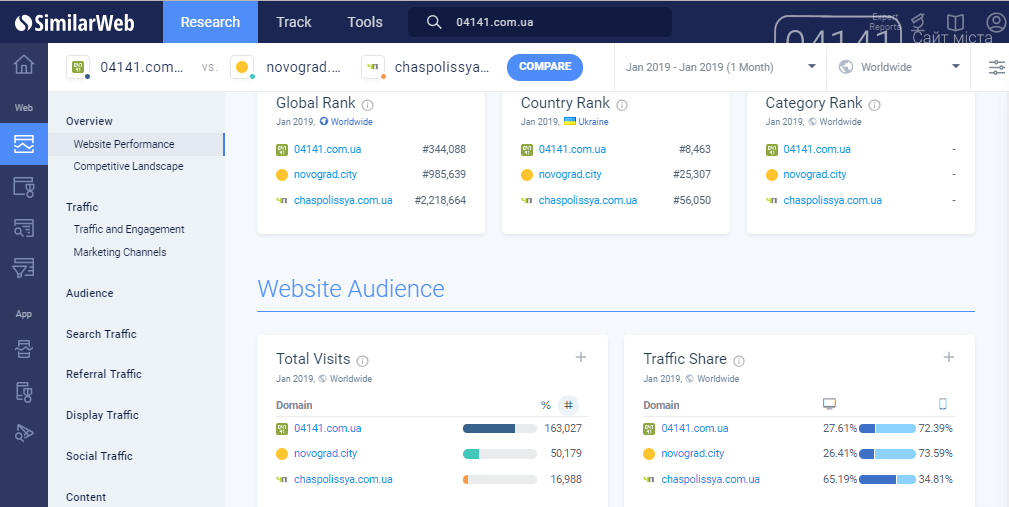Switch Total Visits to percent view
This screenshot has width=1009, height=507.
[546, 405]
